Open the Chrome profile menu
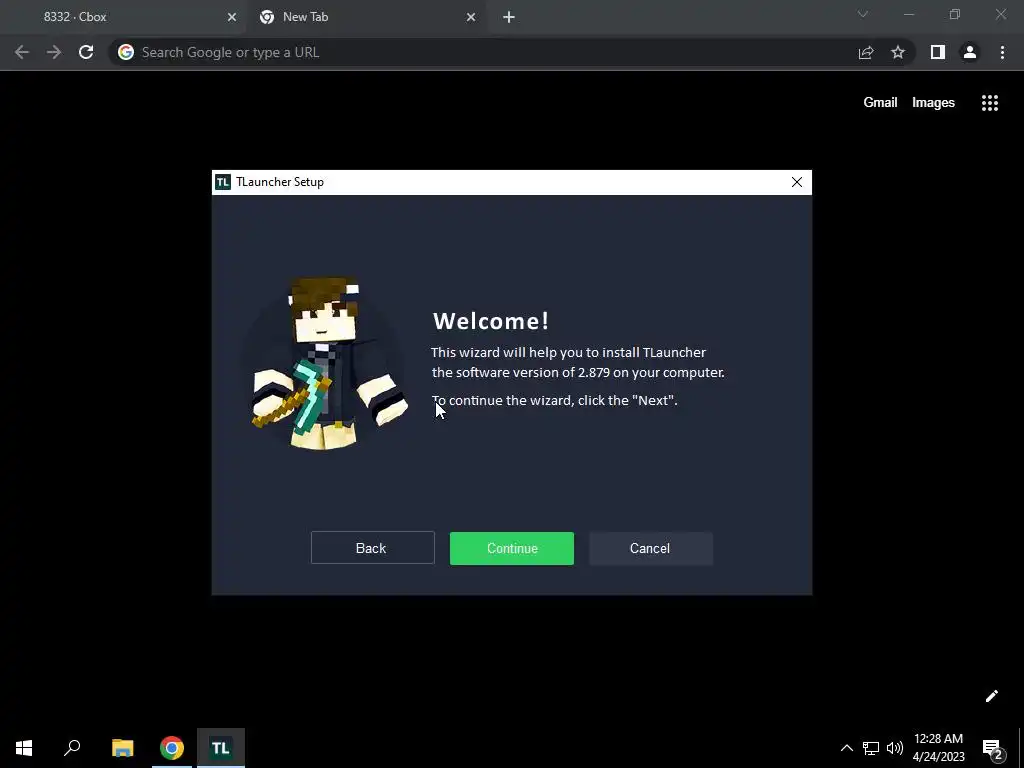Viewport: 1024px width, 768px height. pos(970,52)
